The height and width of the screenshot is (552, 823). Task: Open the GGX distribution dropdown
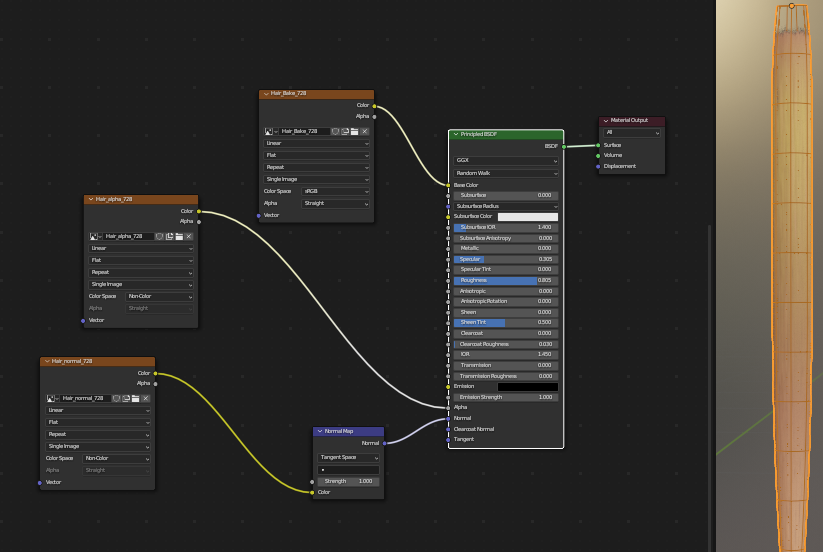[x=505, y=160]
